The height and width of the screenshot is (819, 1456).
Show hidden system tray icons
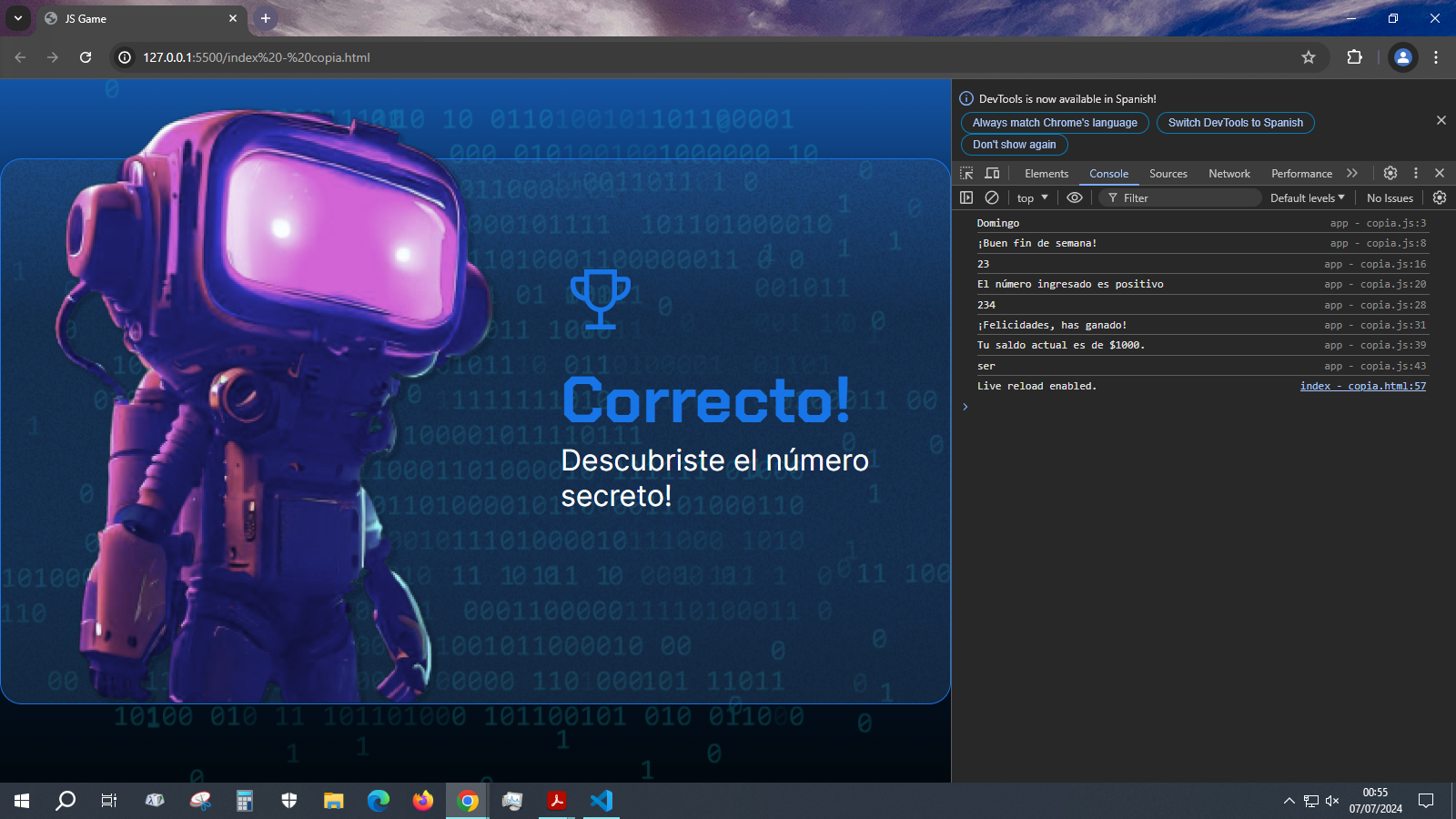1289,801
